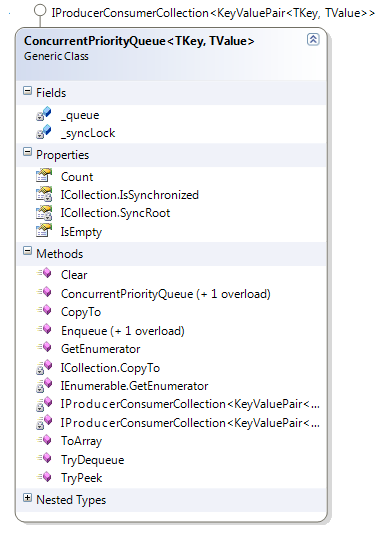The width and height of the screenshot is (385, 535).
Task: Click the TryDequeue method icon
Action: click(x=44, y=458)
